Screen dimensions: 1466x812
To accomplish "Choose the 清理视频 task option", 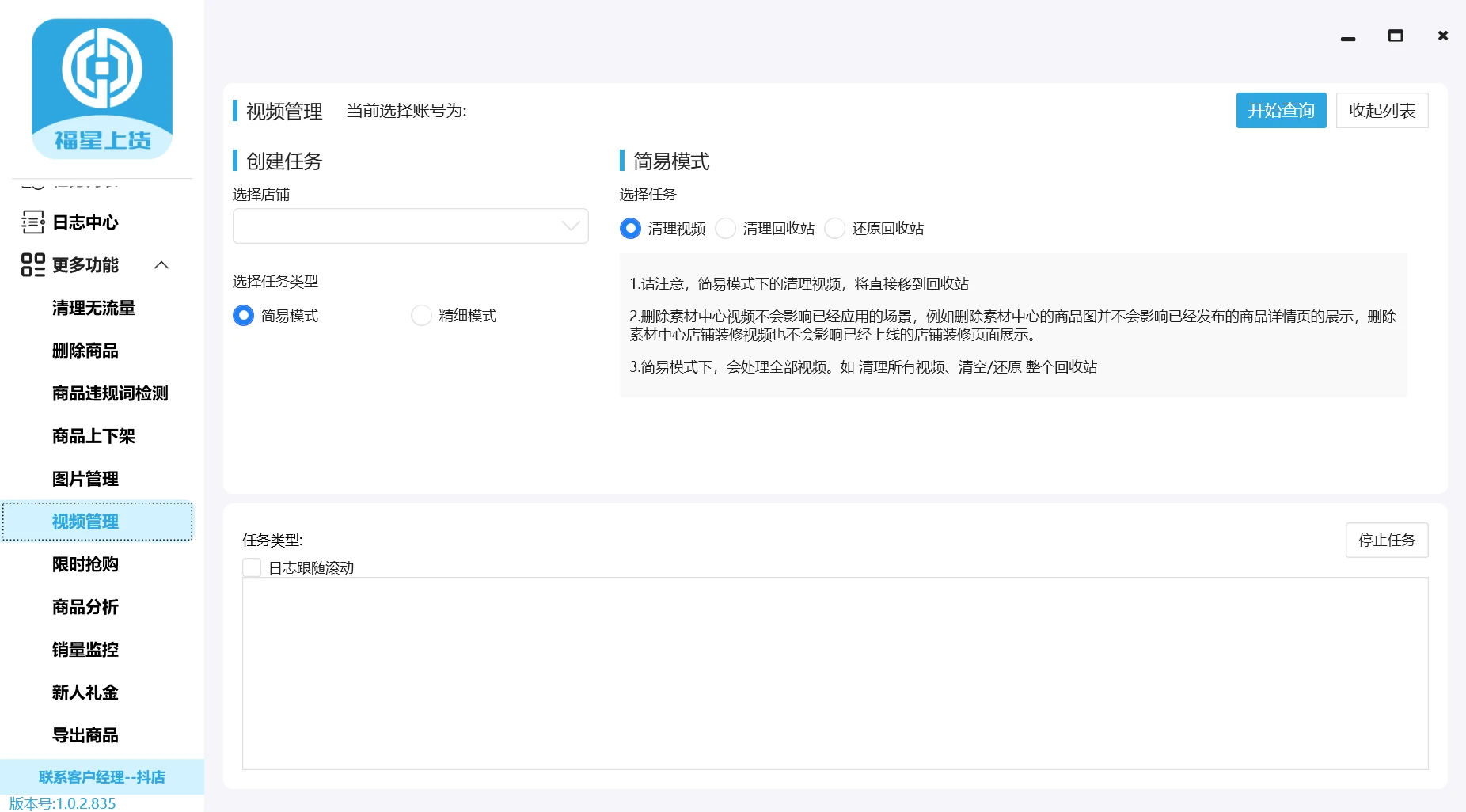I will 630,229.
